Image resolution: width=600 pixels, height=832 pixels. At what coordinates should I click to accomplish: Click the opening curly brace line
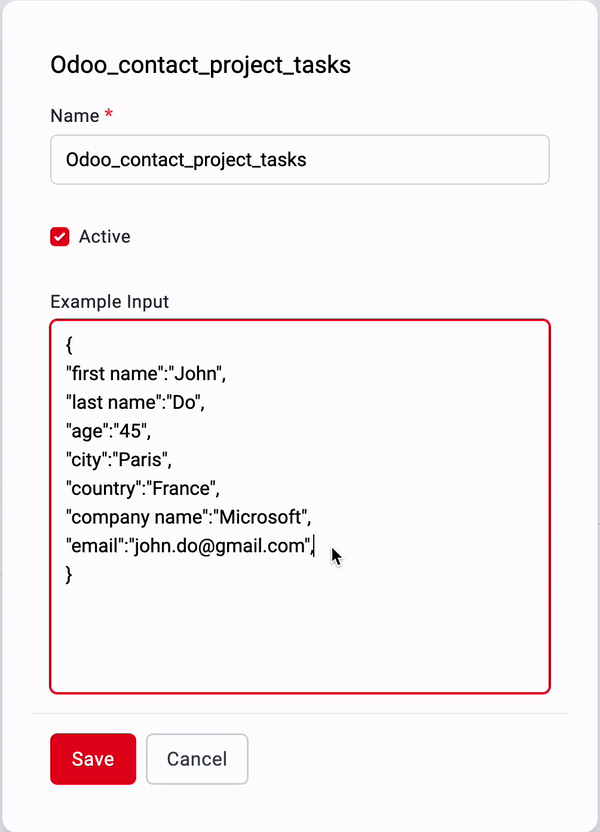[69, 345]
